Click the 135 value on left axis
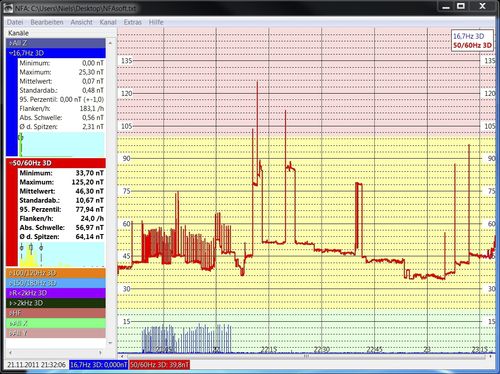The image size is (500, 374). tap(126, 61)
